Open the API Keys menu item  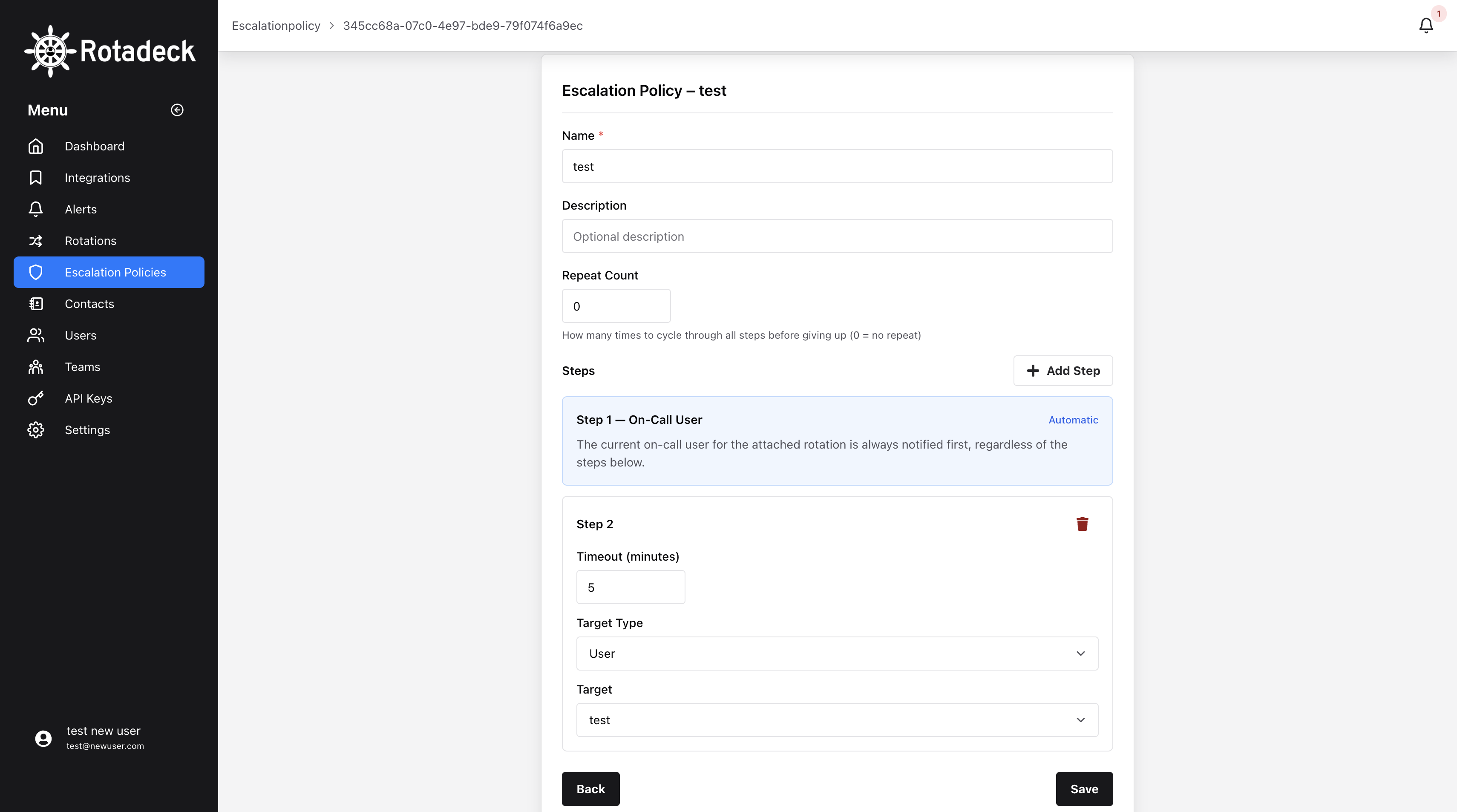pos(109,398)
